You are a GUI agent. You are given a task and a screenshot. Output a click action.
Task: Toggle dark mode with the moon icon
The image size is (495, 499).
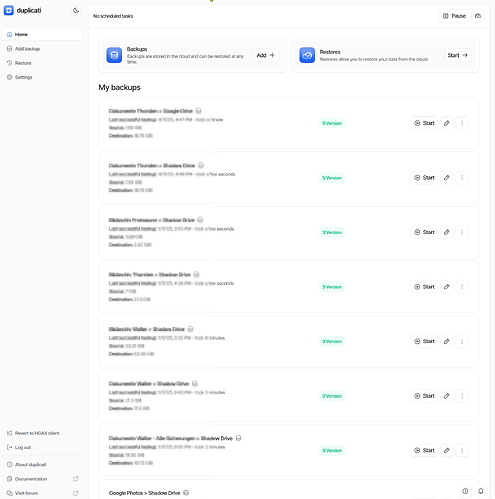[76, 11]
